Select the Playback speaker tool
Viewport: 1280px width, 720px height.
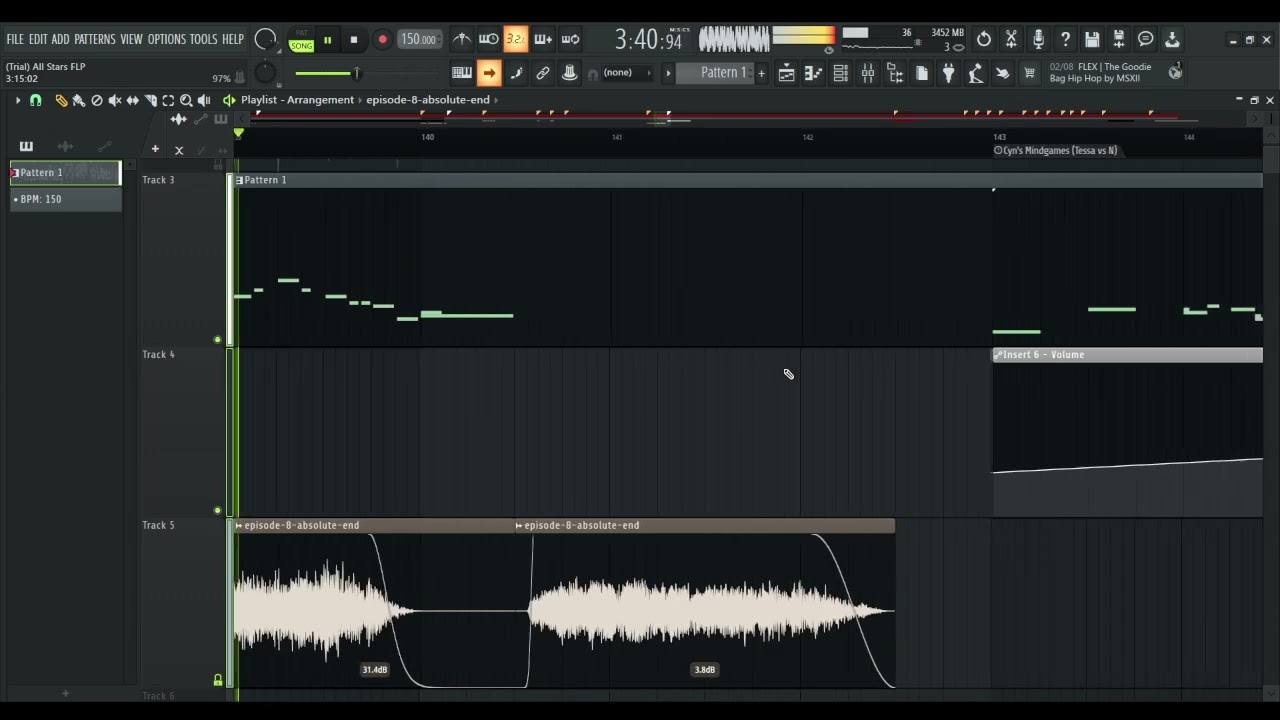pos(204,100)
